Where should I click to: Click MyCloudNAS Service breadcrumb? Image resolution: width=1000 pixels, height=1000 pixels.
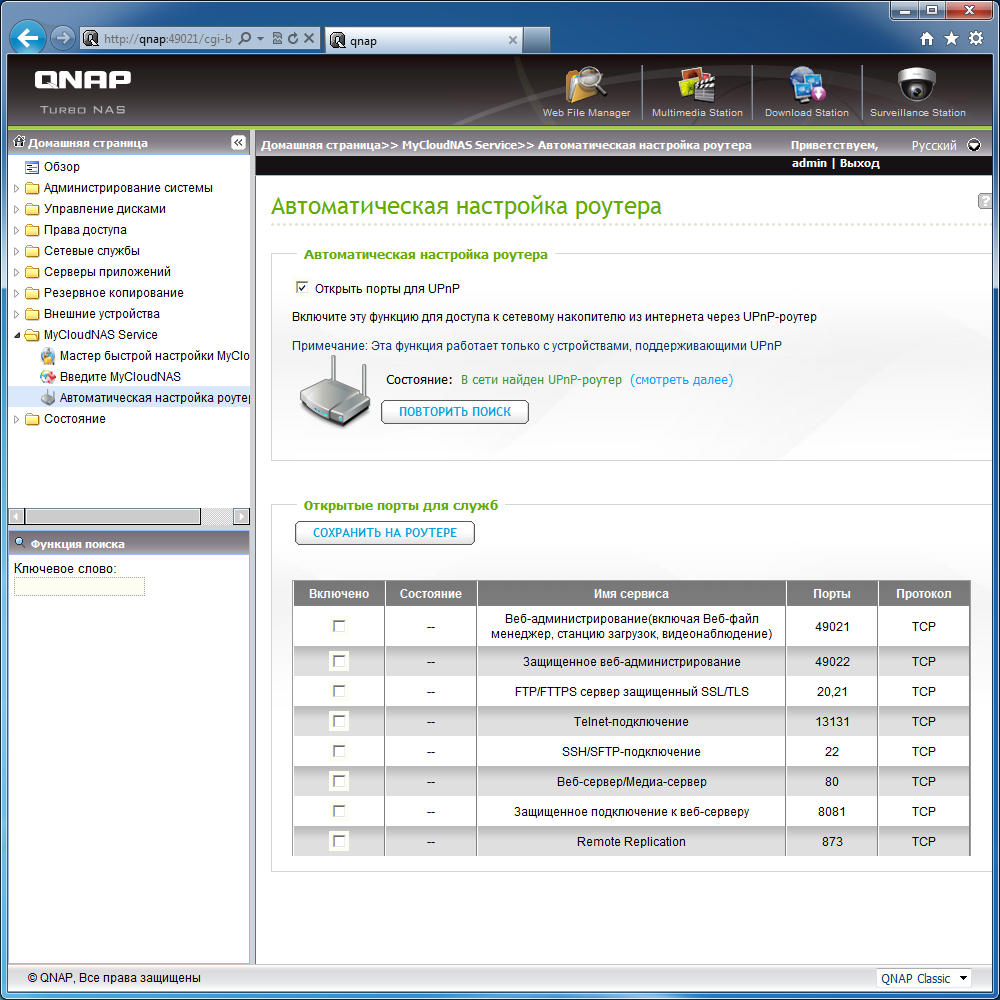coord(459,145)
